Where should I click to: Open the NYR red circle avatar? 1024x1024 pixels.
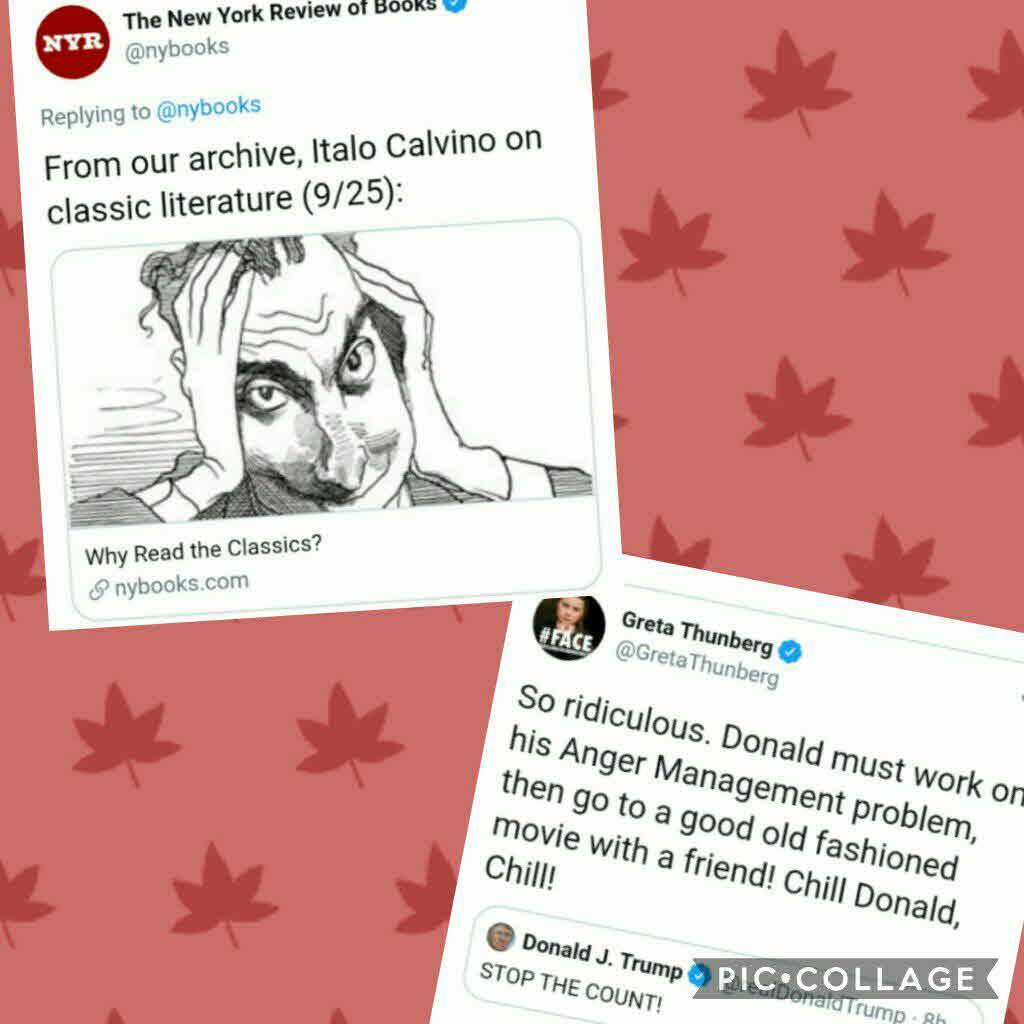pos(72,42)
